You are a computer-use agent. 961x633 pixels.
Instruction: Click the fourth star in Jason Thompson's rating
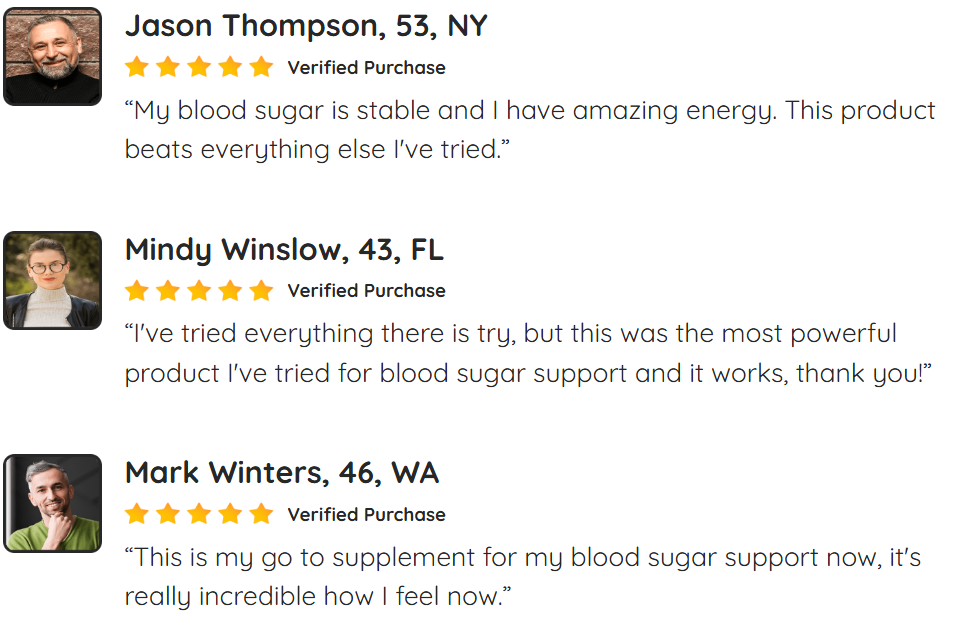click(x=230, y=66)
